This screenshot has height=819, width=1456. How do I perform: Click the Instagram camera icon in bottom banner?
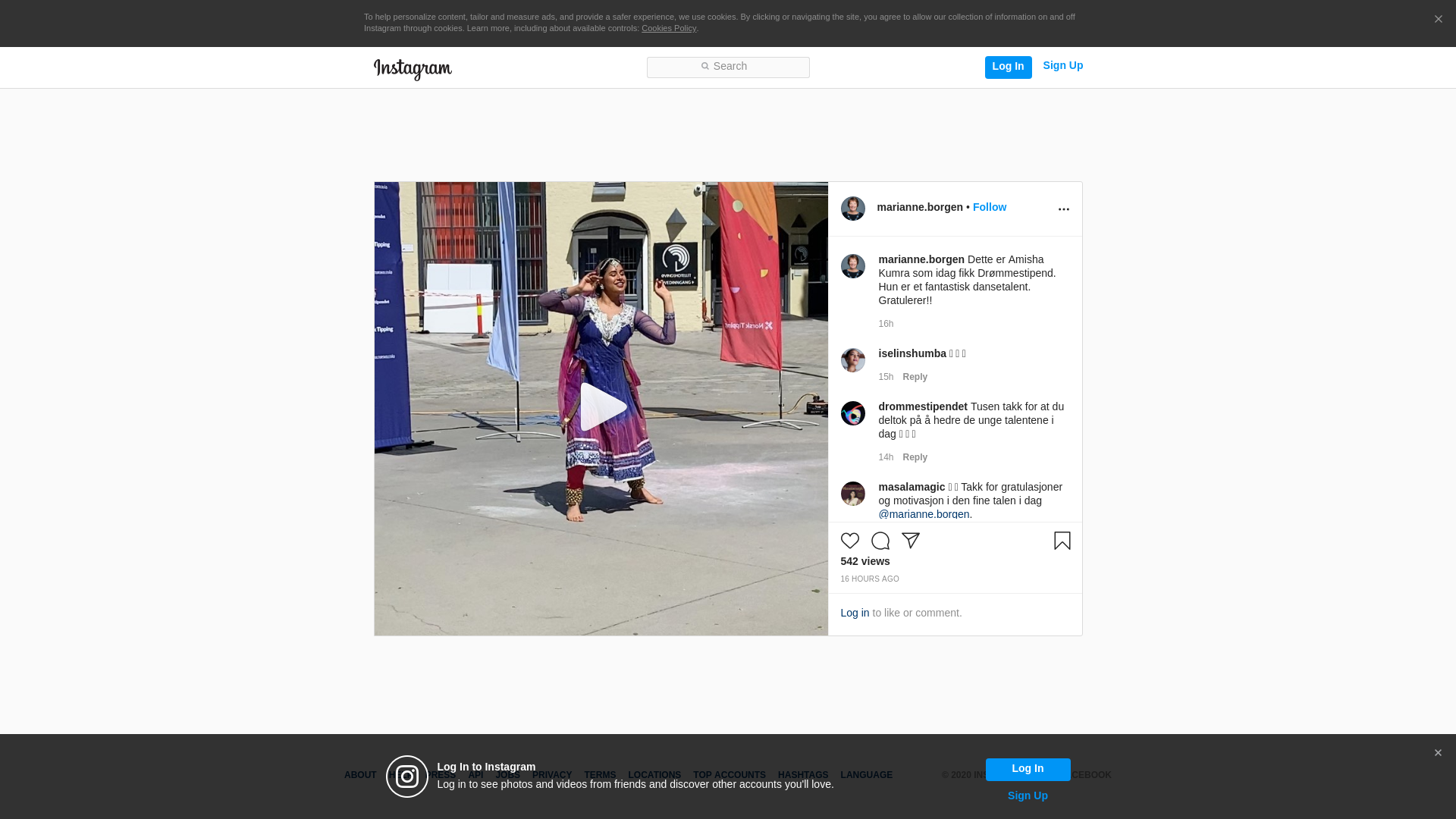coord(407,777)
